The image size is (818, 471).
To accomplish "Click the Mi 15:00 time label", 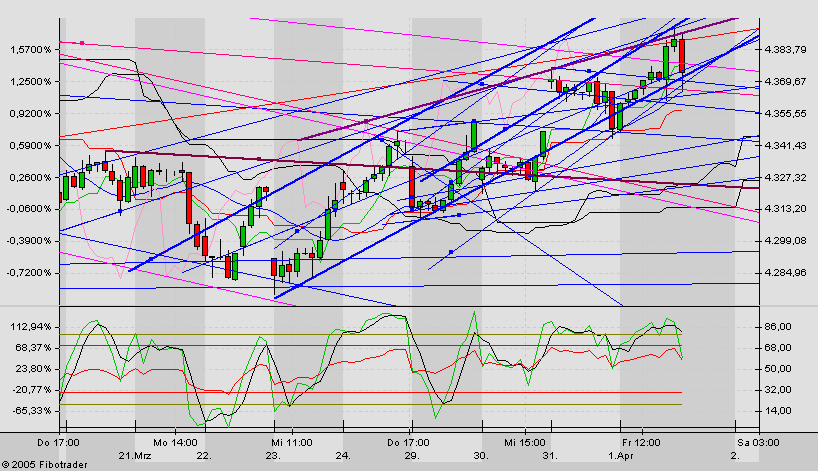I will [525, 443].
